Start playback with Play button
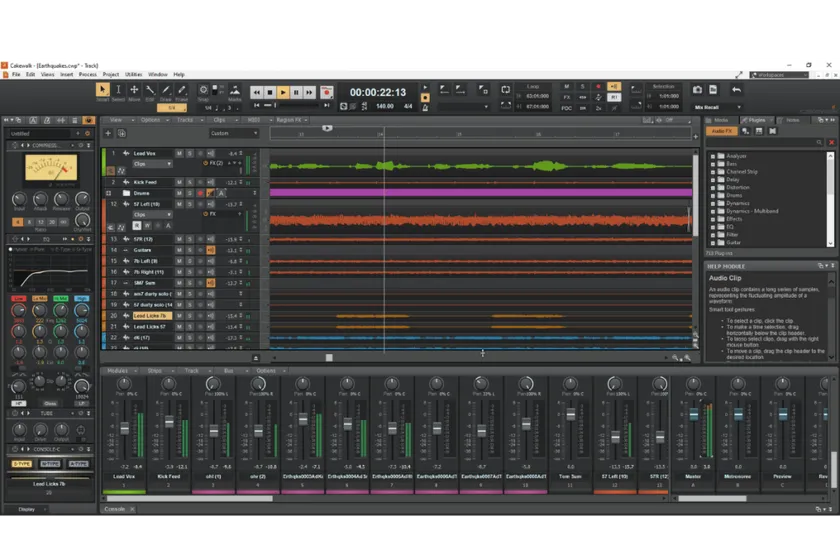Screen dimensions: 840x560 pyautogui.click(x=283, y=92)
